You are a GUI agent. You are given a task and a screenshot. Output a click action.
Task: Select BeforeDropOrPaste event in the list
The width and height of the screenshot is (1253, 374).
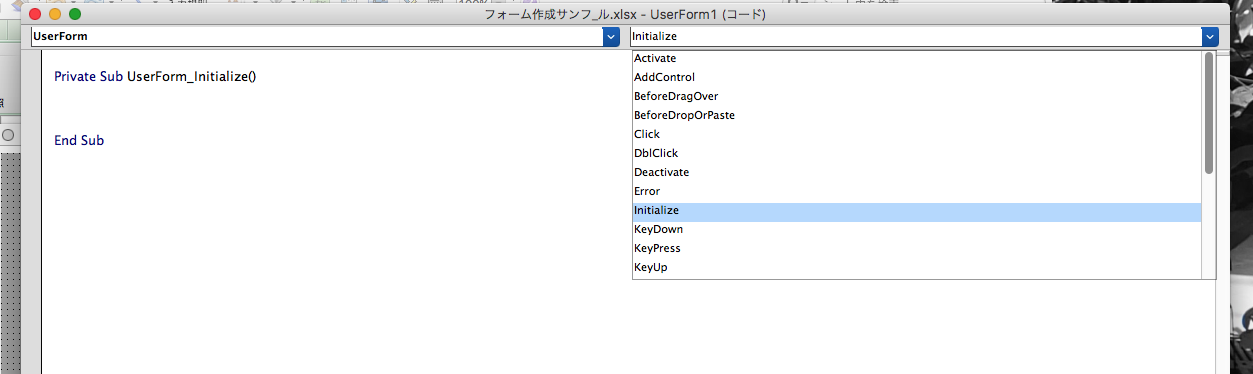click(x=916, y=115)
